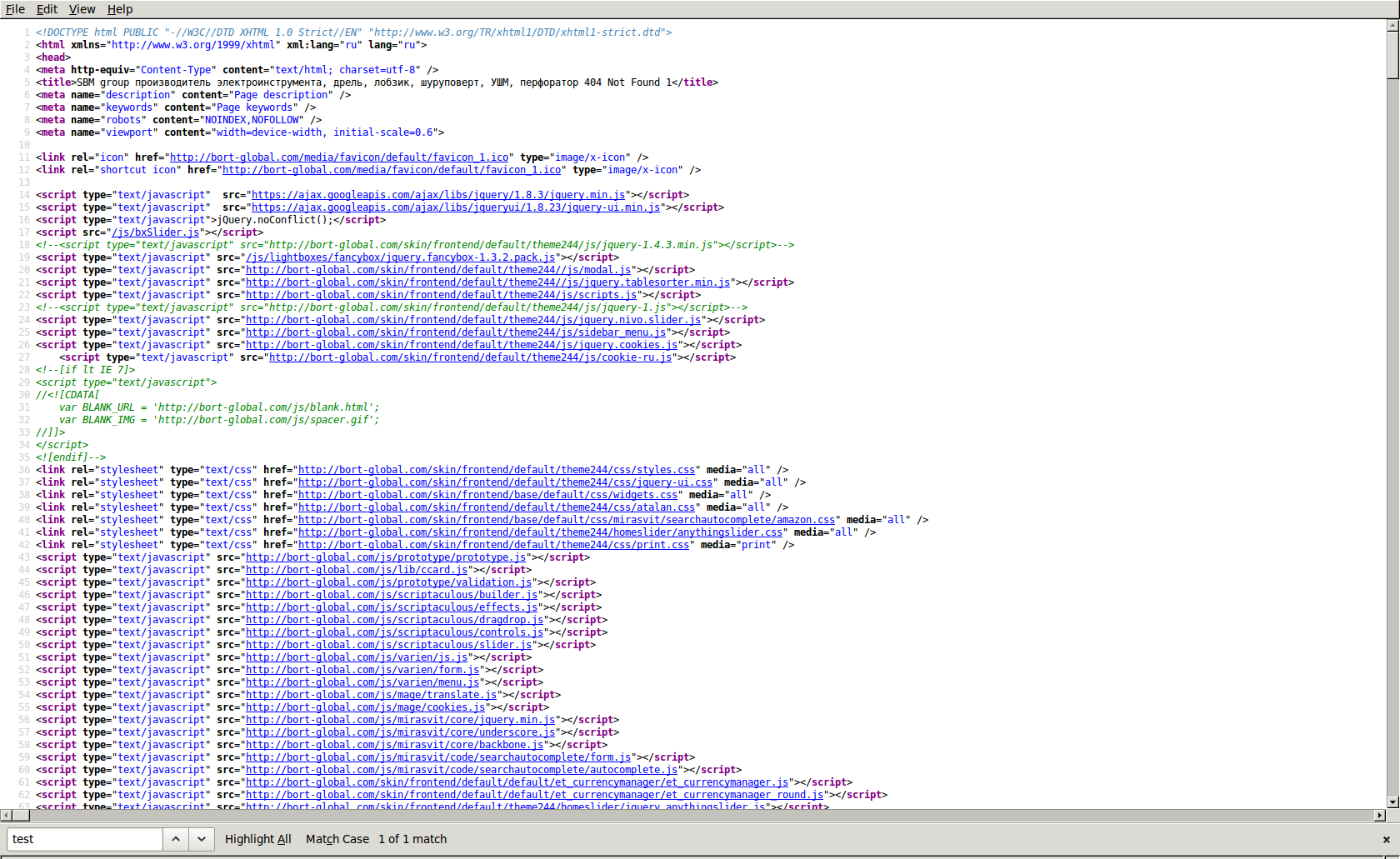Open the searchautocomplete/autocomplete.js link

point(462,770)
